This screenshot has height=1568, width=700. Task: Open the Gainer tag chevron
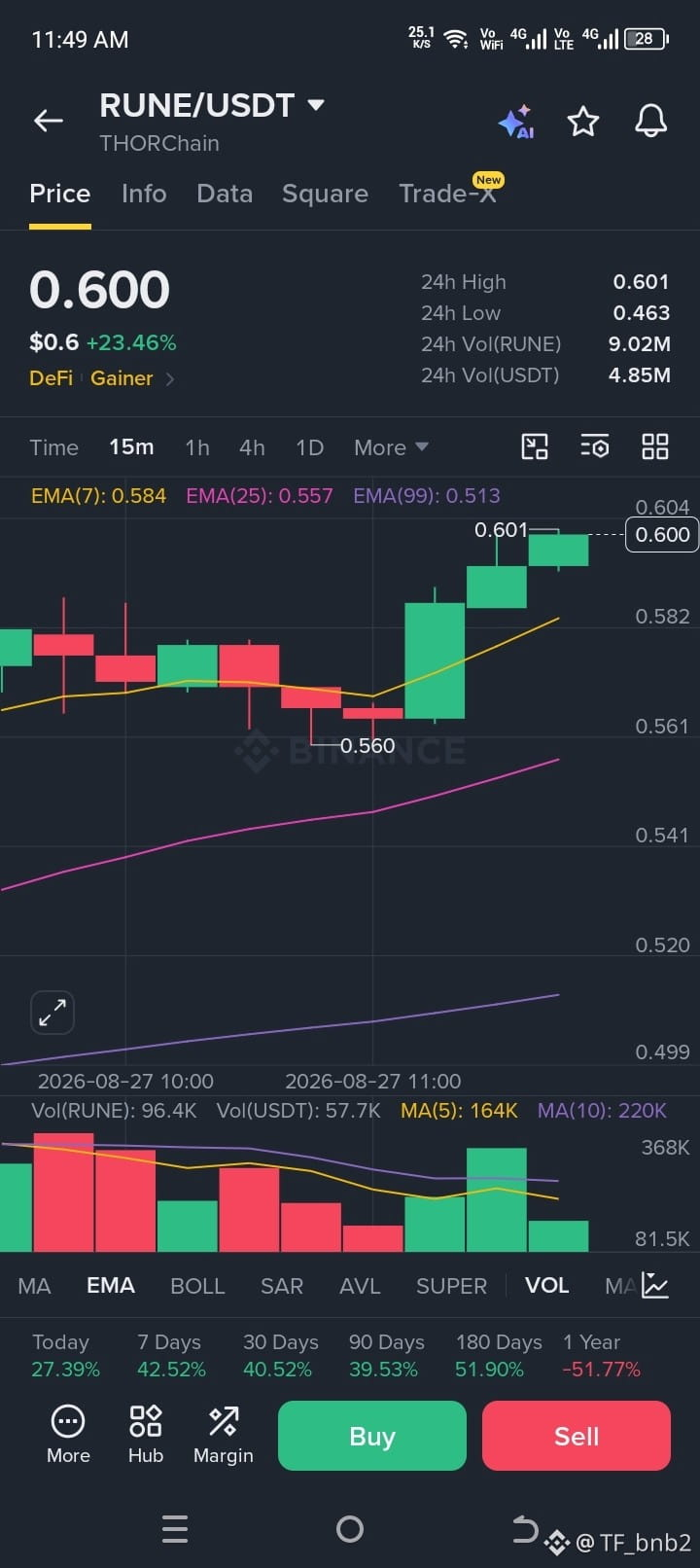click(x=170, y=378)
